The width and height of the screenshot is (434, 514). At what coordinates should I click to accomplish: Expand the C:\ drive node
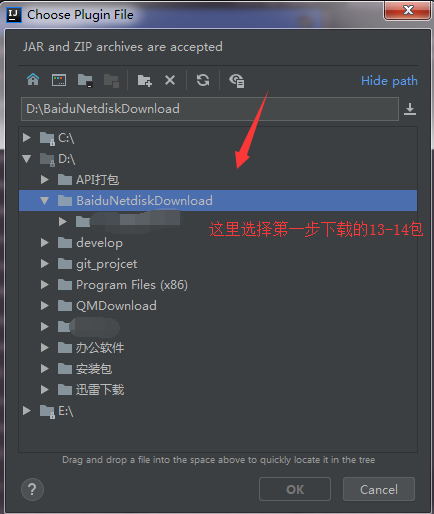coord(27,138)
